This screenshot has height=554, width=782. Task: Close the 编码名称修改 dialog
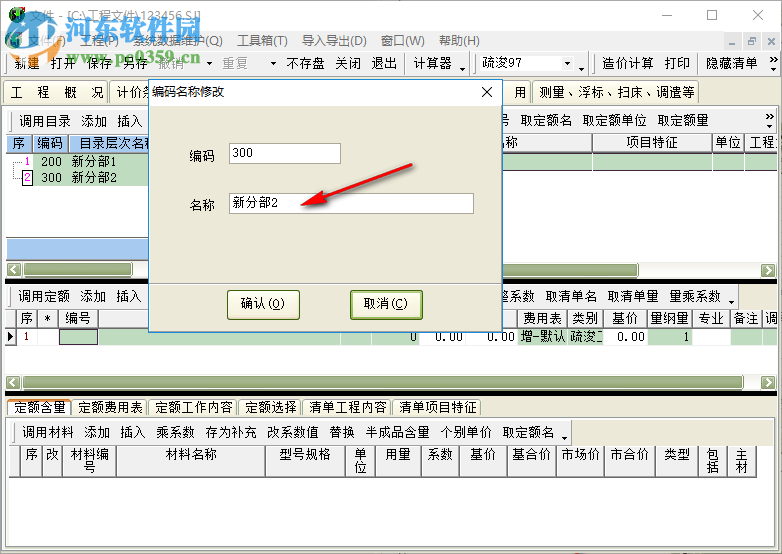[487, 92]
